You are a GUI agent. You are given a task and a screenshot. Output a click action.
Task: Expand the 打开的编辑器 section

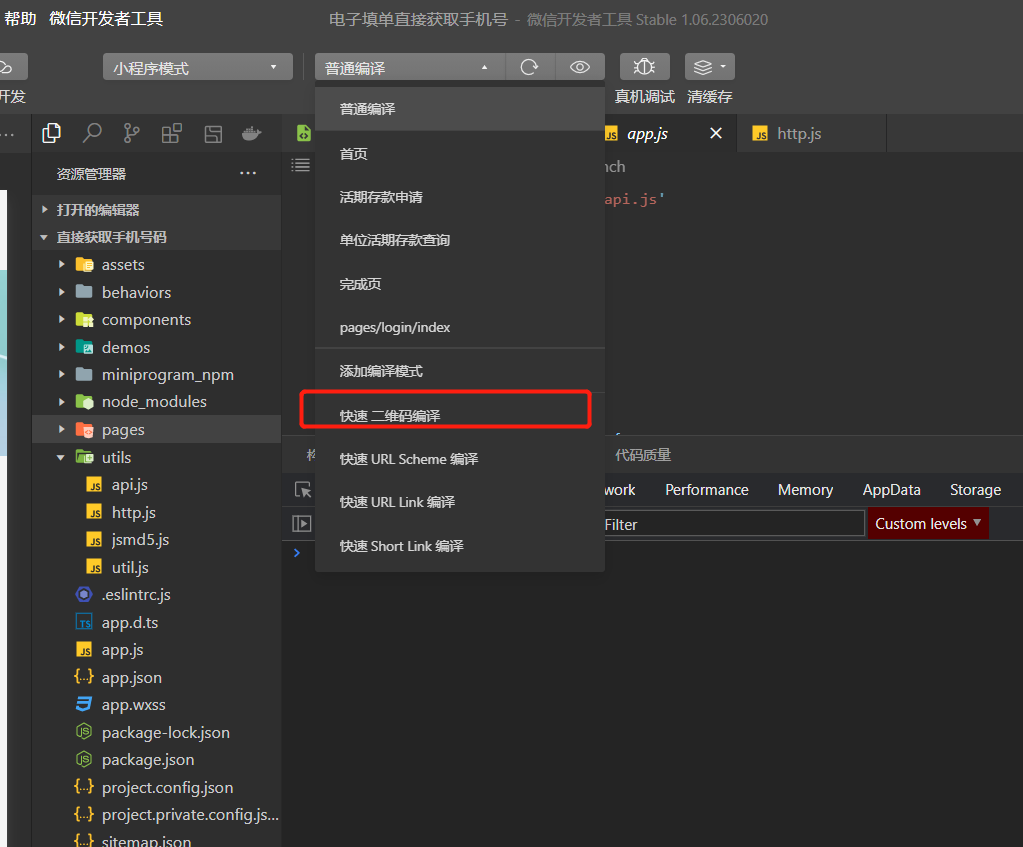coord(157,209)
